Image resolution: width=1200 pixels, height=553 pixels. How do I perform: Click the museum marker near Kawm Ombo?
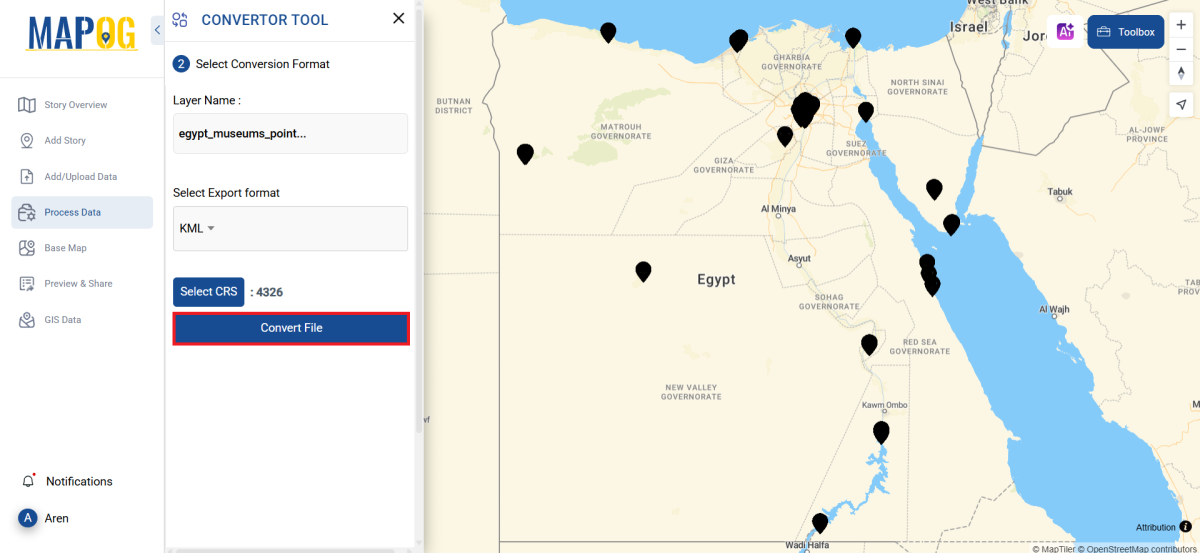coord(881,431)
